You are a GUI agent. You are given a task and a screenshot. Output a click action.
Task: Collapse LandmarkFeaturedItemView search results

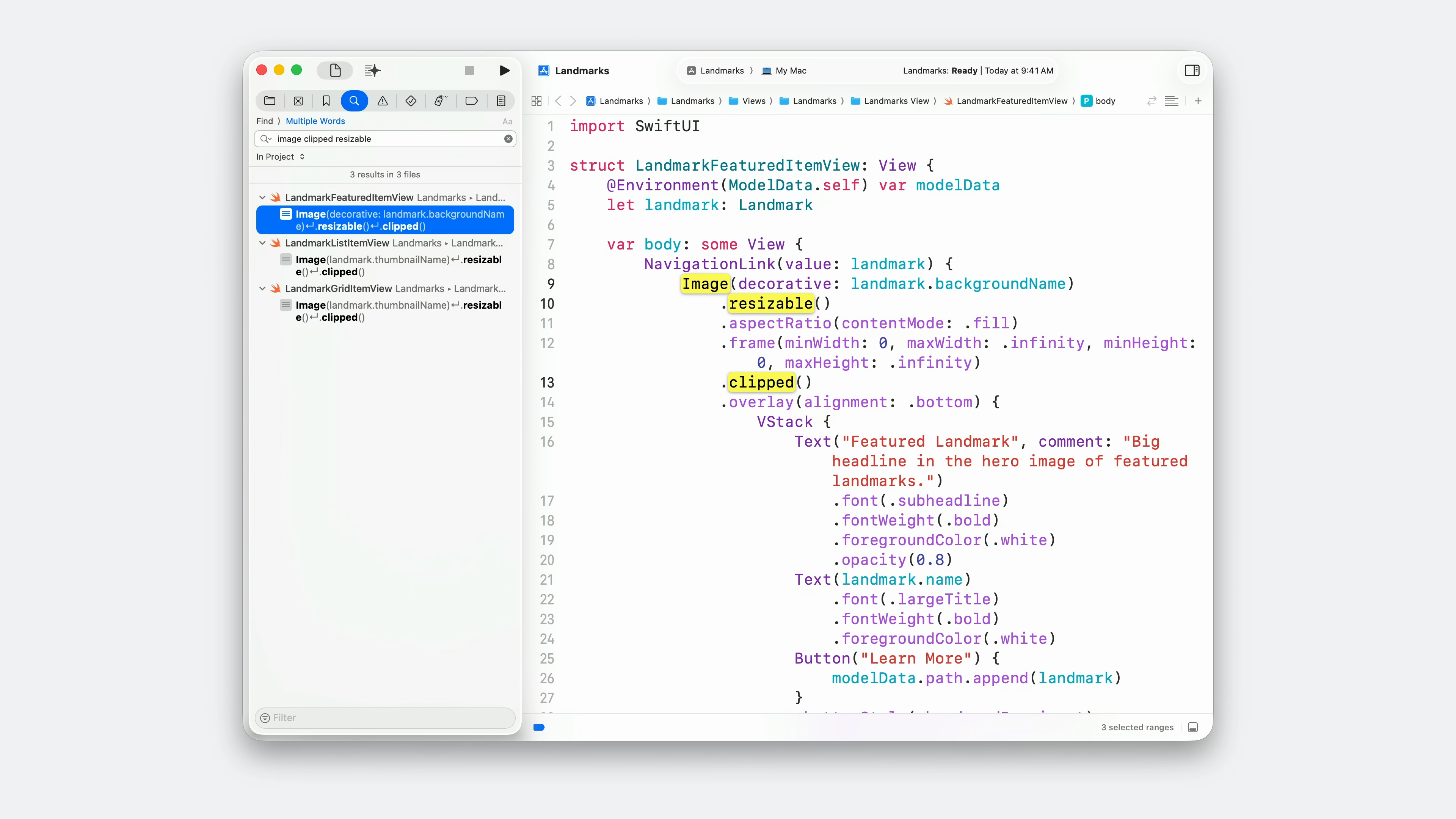tap(262, 197)
